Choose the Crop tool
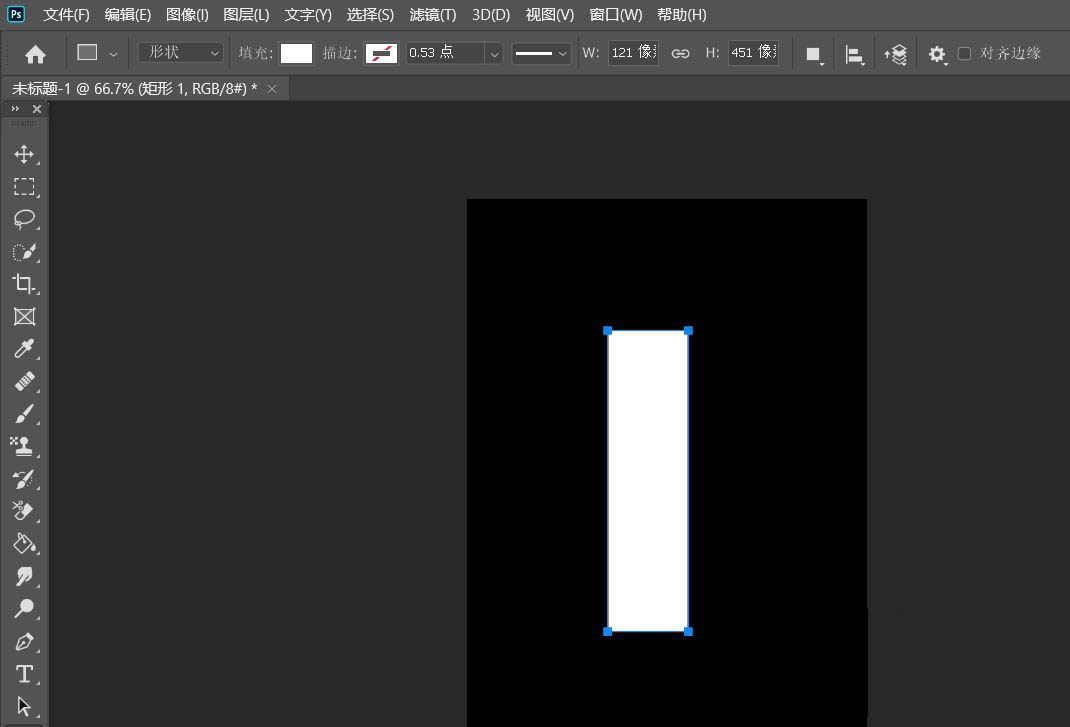Image resolution: width=1070 pixels, height=727 pixels. (24, 283)
